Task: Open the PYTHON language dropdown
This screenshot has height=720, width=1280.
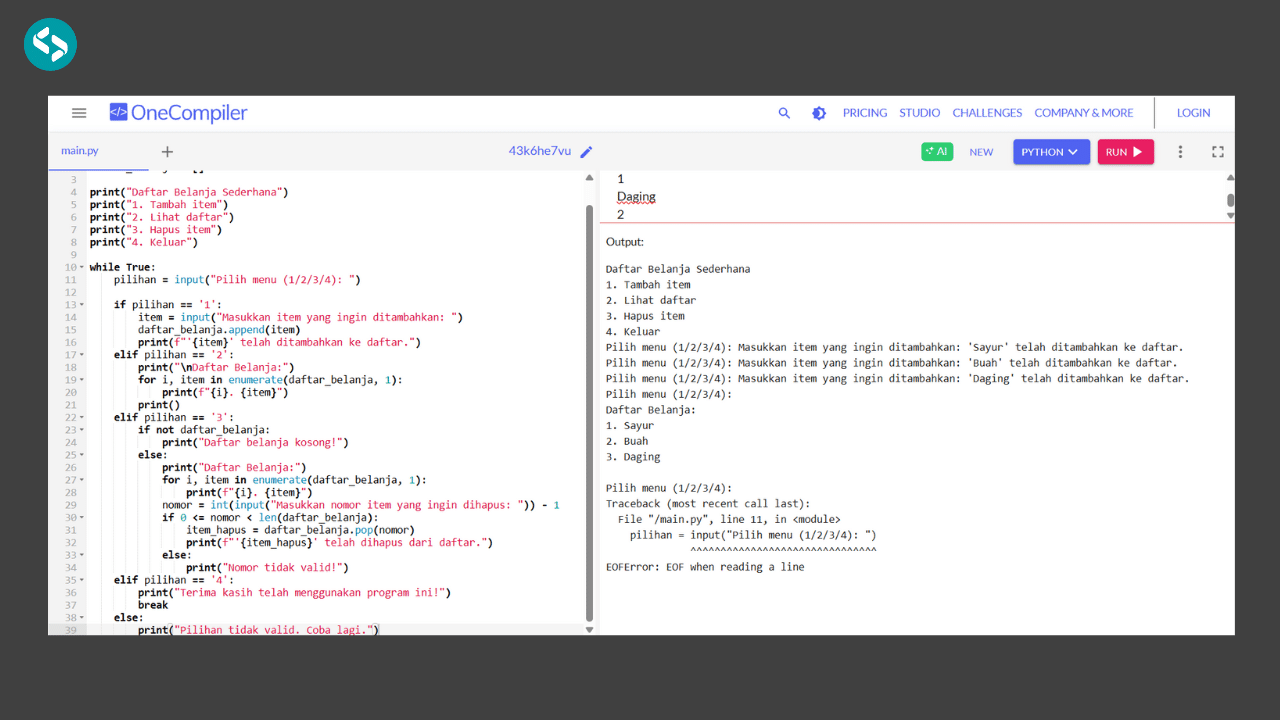Action: [x=1051, y=151]
